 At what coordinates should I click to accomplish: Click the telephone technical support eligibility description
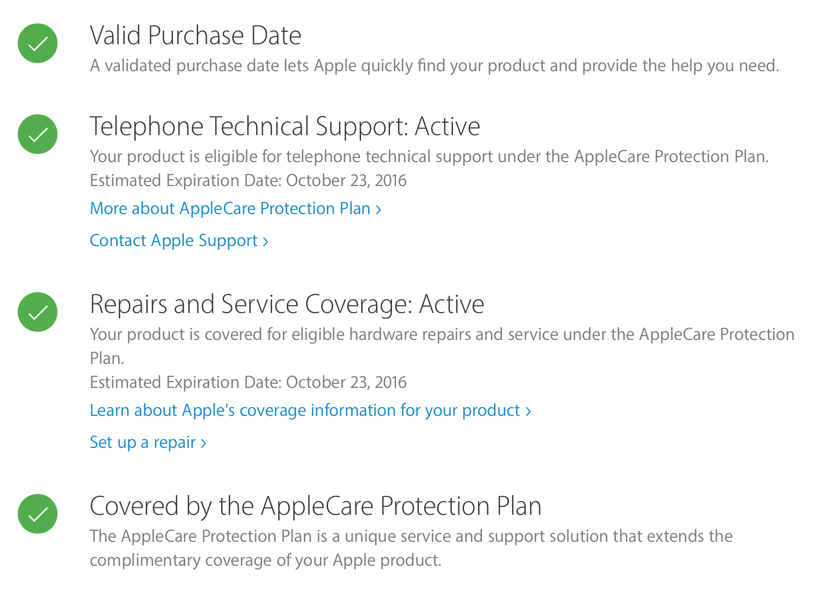429,157
